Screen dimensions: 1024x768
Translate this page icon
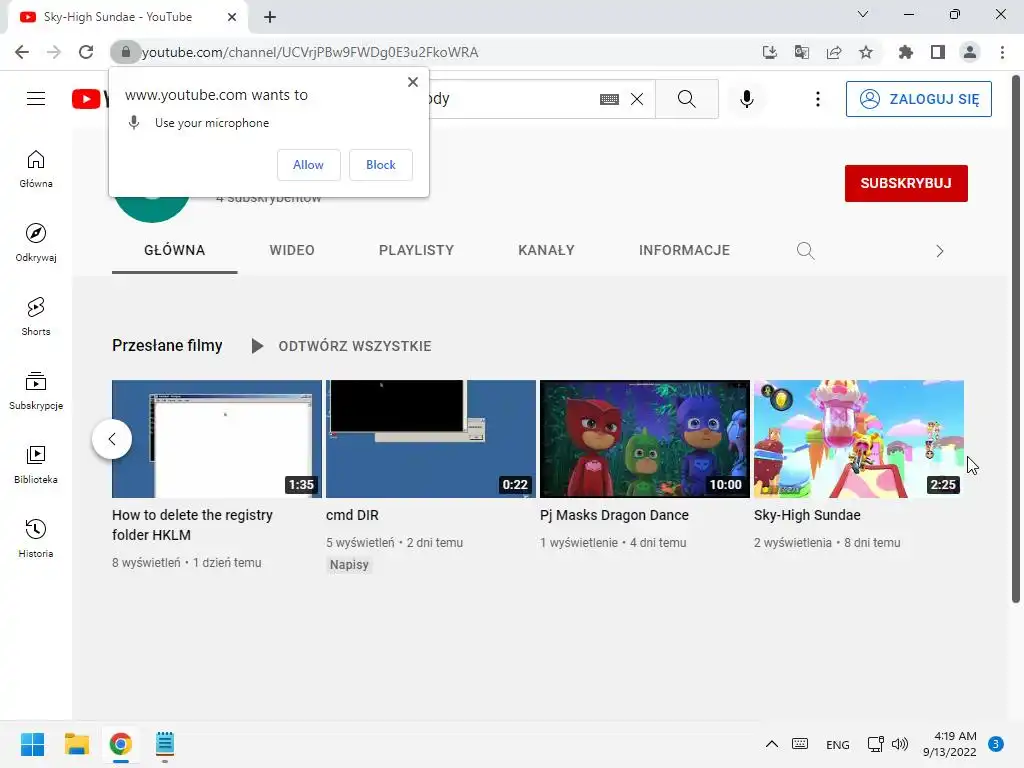(801, 52)
